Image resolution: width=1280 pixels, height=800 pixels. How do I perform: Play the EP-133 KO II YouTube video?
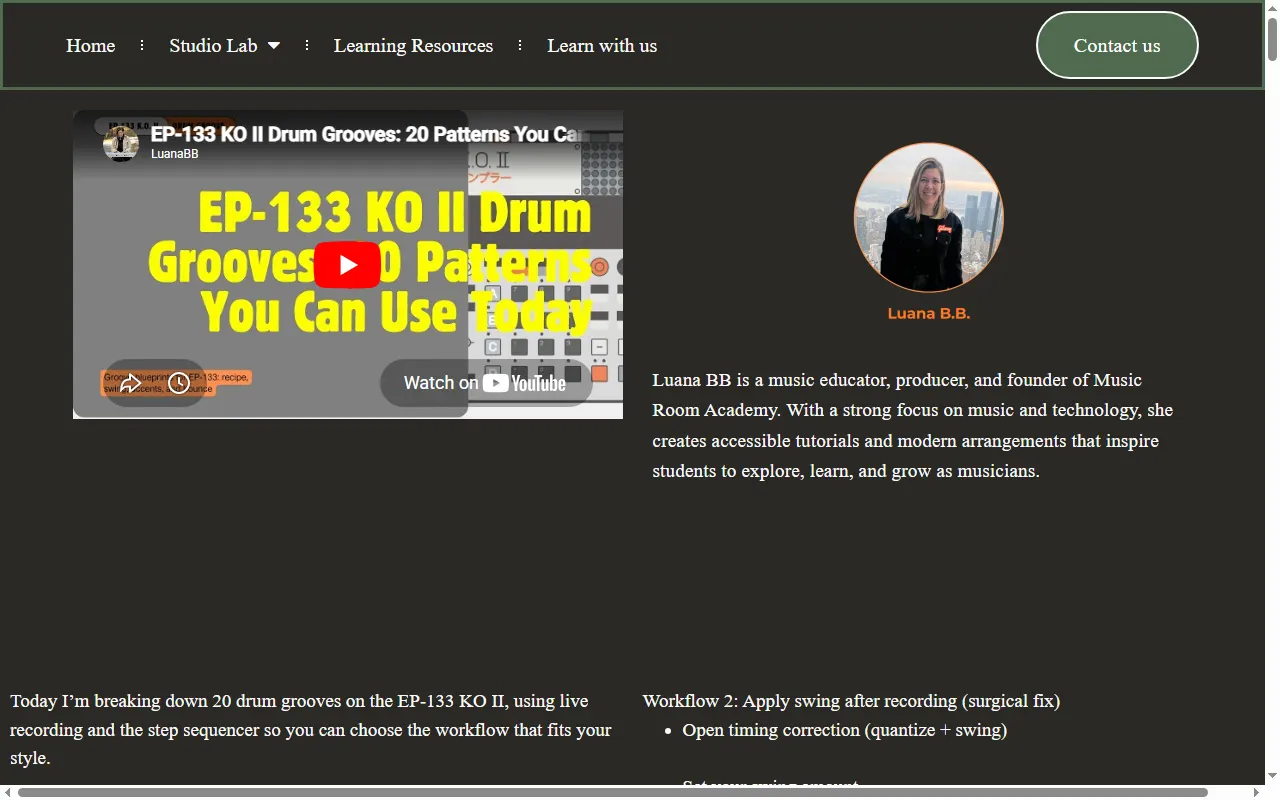tap(347, 265)
